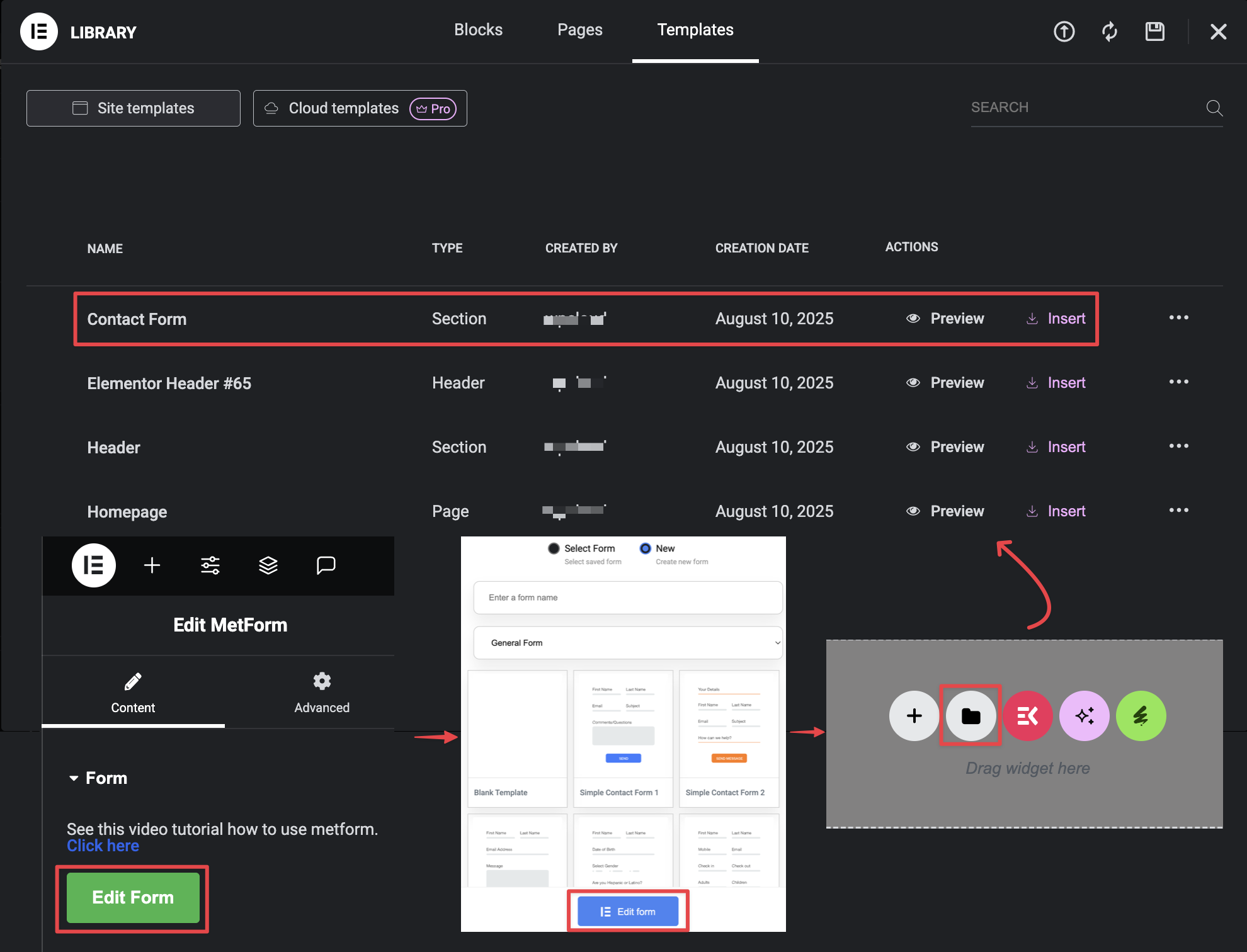Screen dimensions: 1247x952
Task: Click the blue Edit form button
Action: click(628, 912)
